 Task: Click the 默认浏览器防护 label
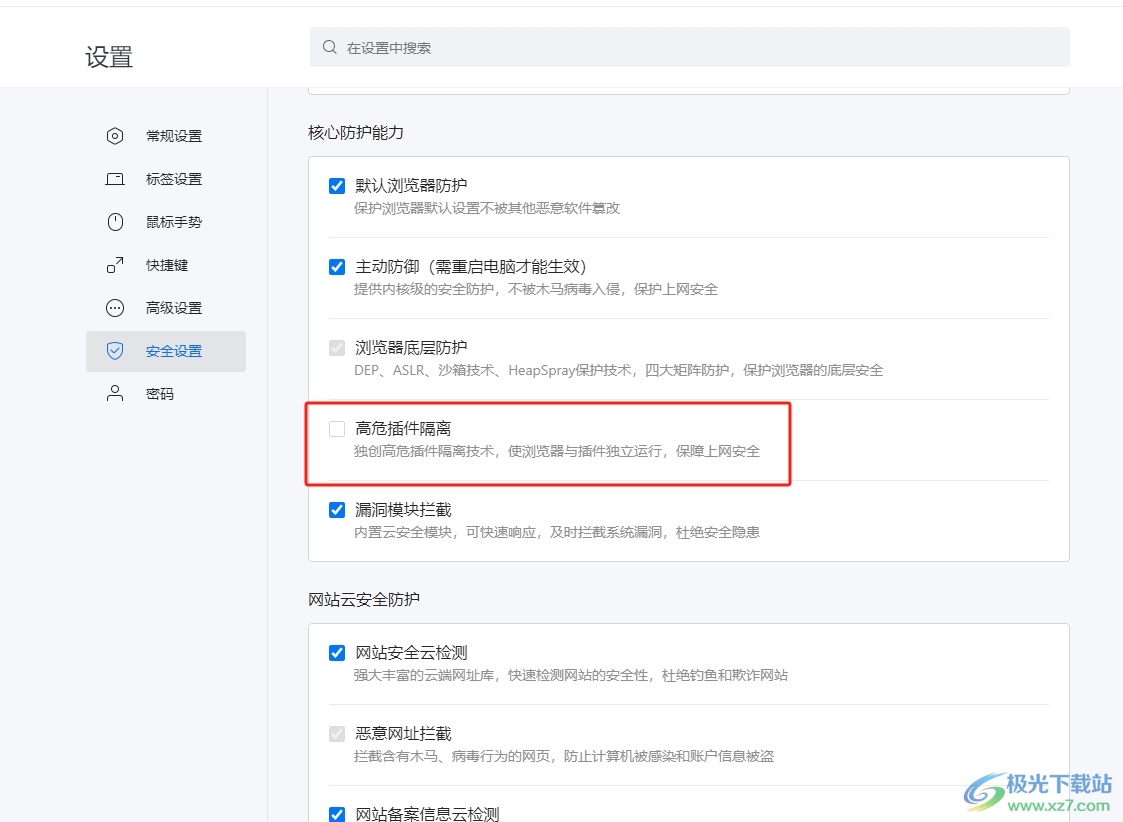pyautogui.click(x=411, y=185)
